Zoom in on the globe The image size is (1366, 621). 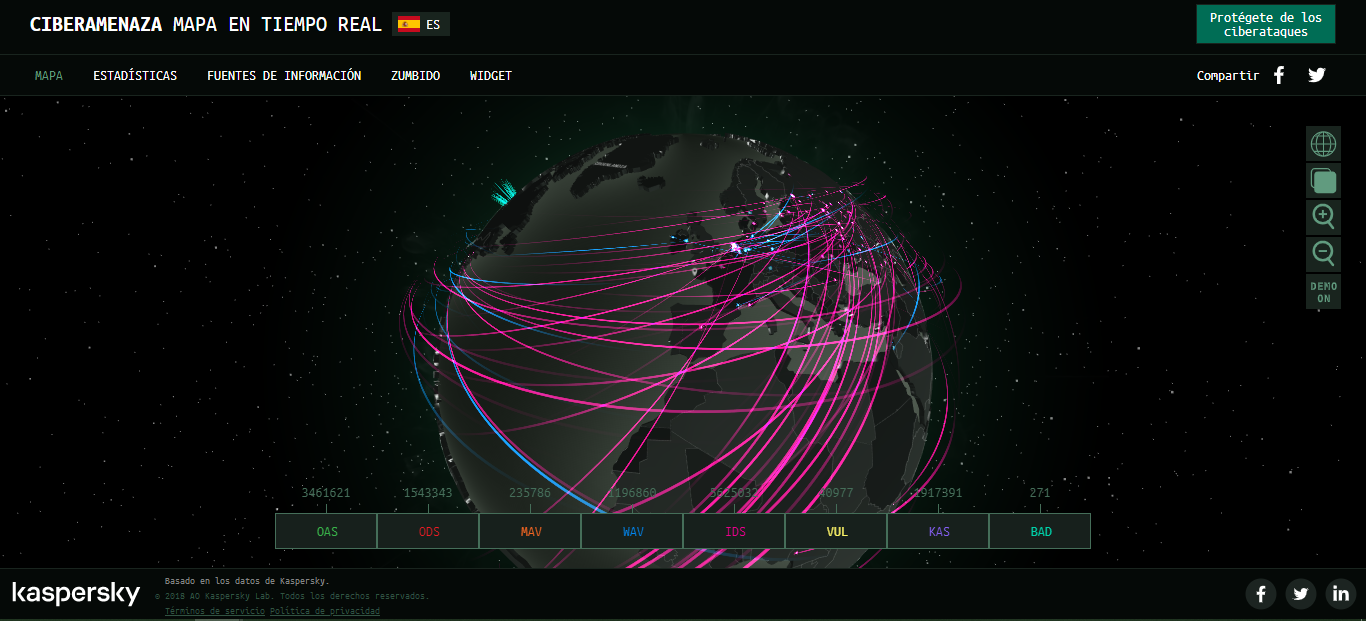(x=1323, y=217)
